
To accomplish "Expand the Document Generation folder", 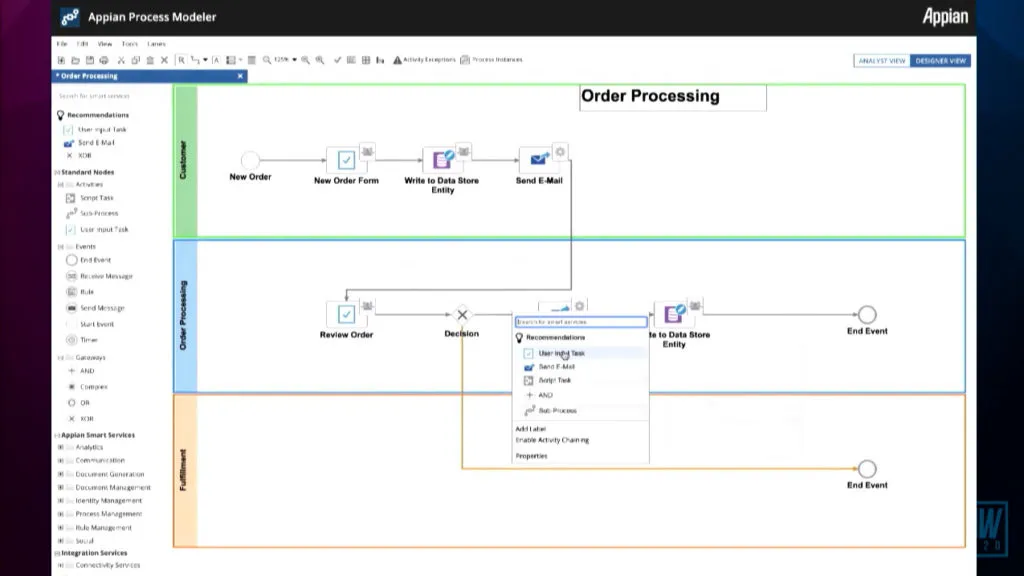I will click(x=61, y=475).
